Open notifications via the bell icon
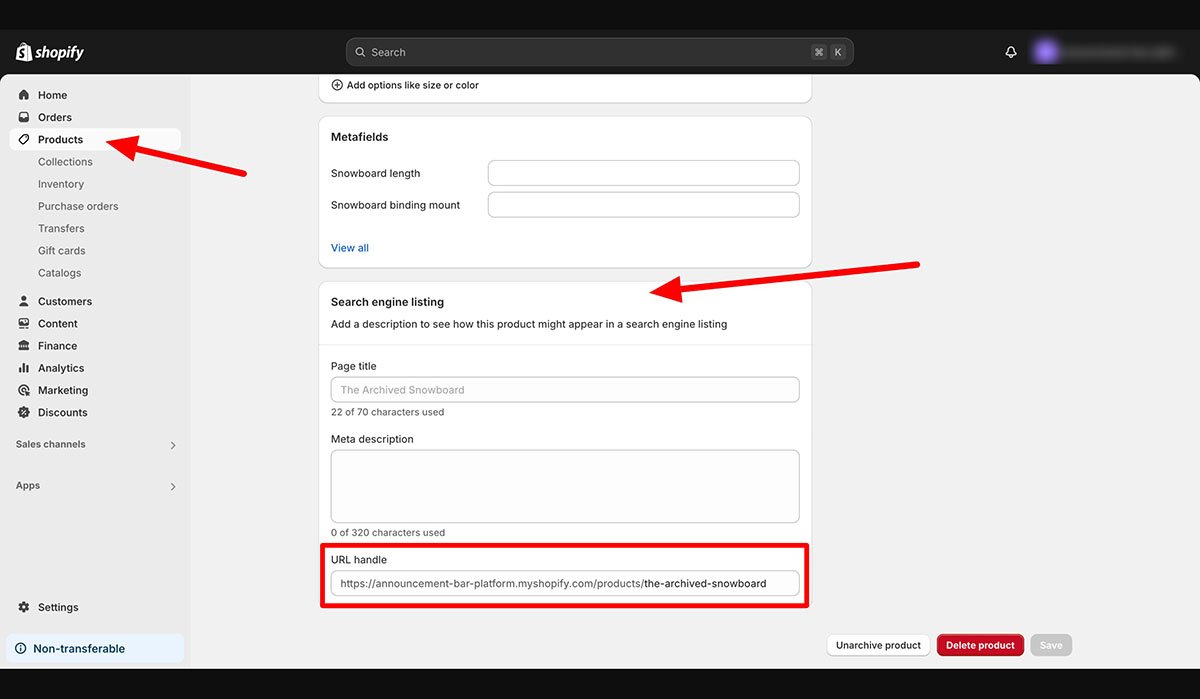1200x699 pixels. pos(1010,51)
